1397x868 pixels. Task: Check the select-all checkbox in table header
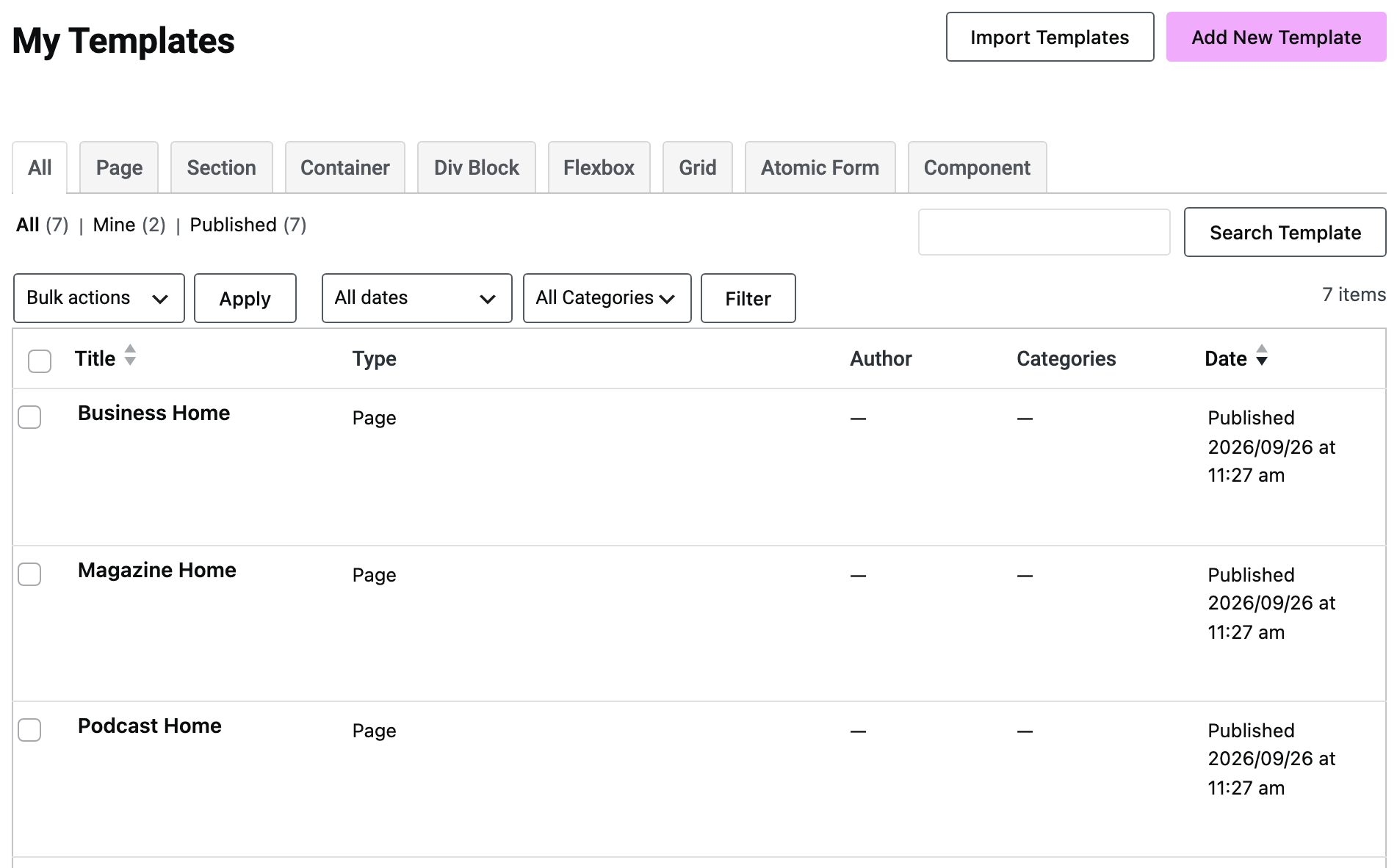coord(40,361)
